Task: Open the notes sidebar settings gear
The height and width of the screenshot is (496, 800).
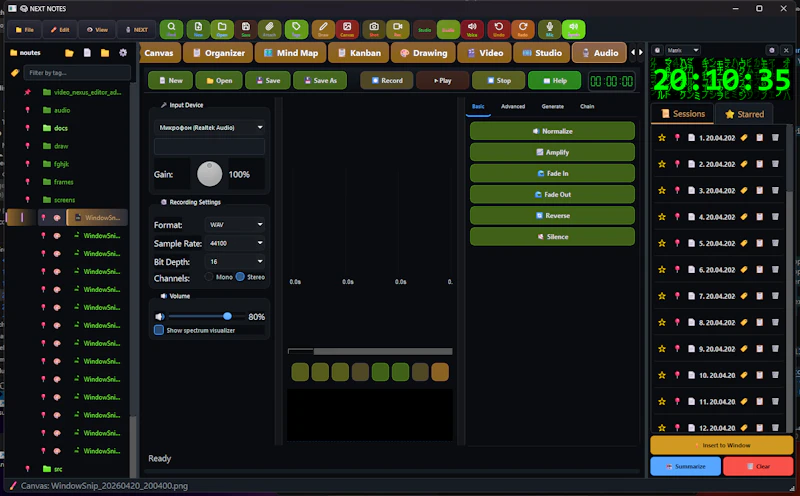Action: tap(123, 53)
